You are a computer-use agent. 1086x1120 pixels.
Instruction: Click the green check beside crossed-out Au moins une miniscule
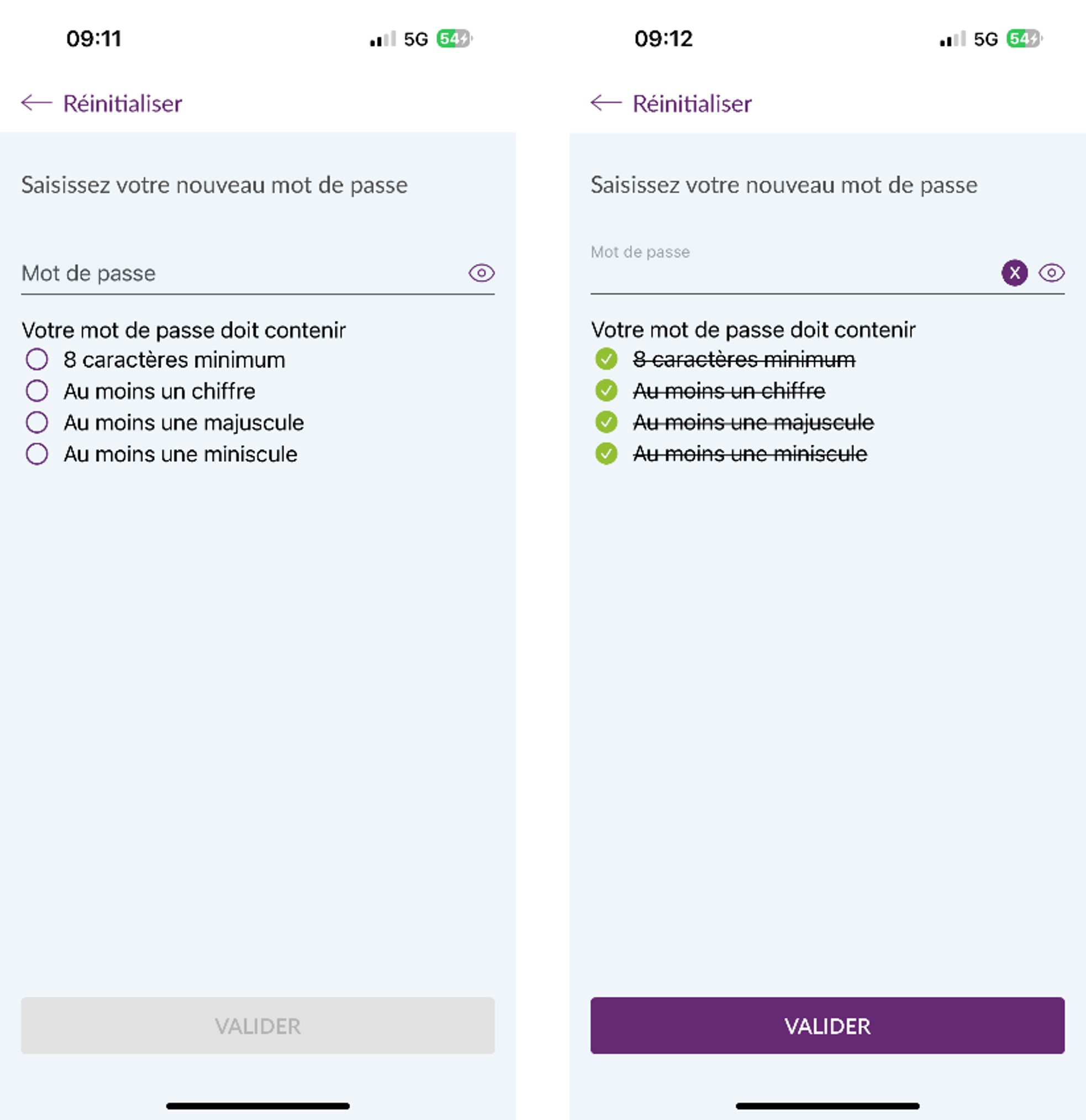(606, 454)
